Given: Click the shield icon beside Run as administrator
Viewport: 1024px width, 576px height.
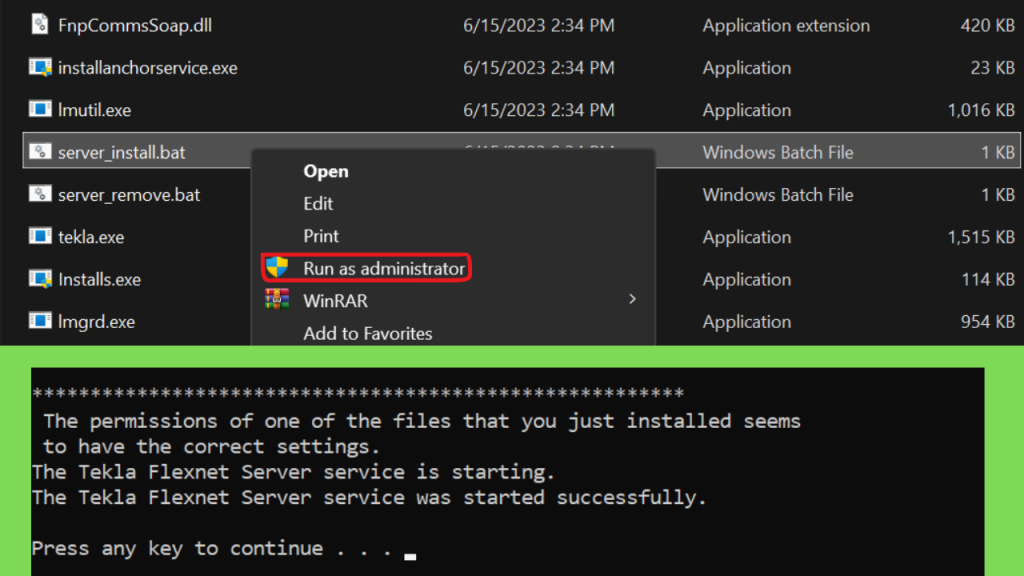Looking at the screenshot, I should (277, 267).
